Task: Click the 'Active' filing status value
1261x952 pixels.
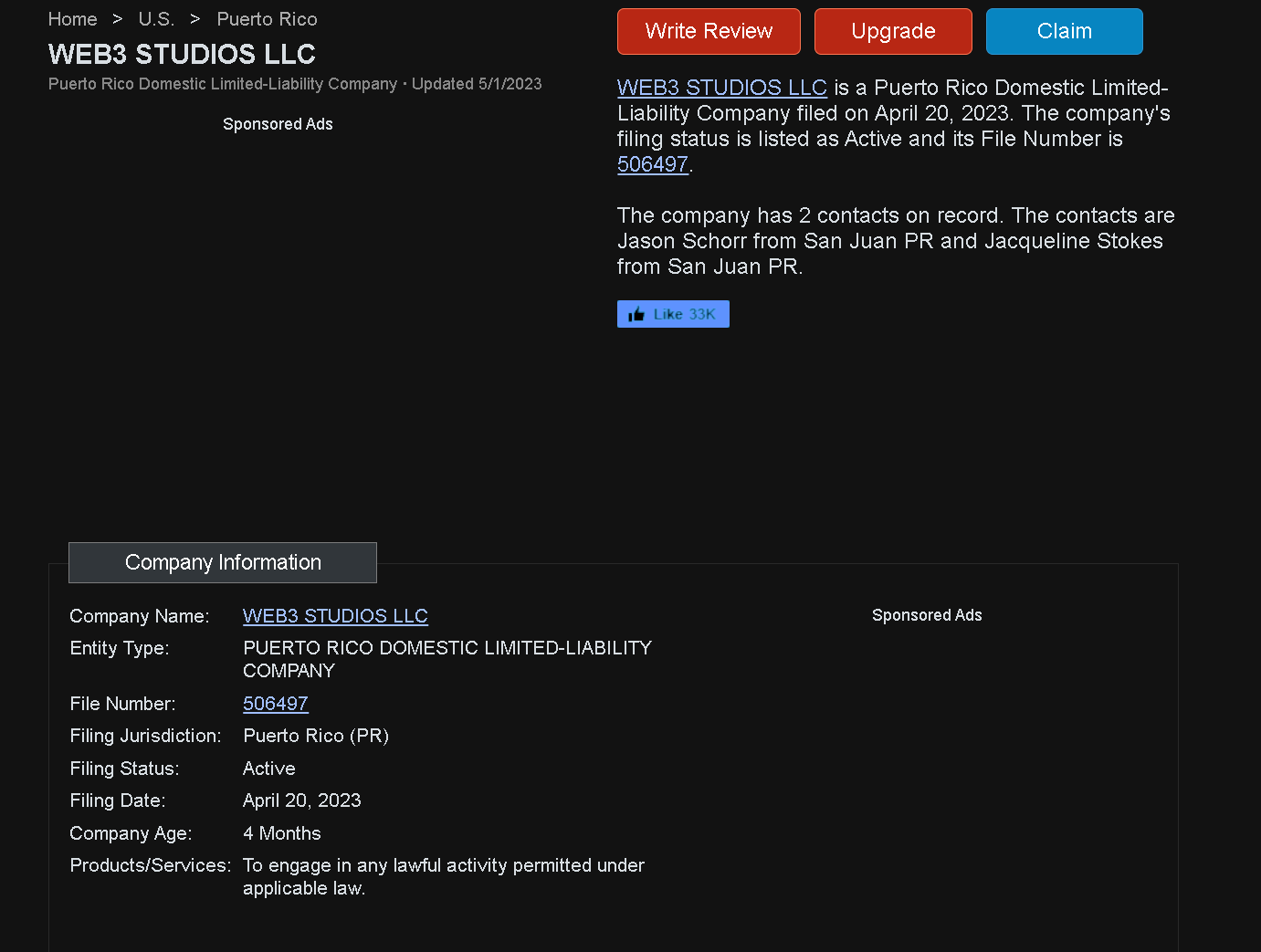Action: [x=269, y=769]
